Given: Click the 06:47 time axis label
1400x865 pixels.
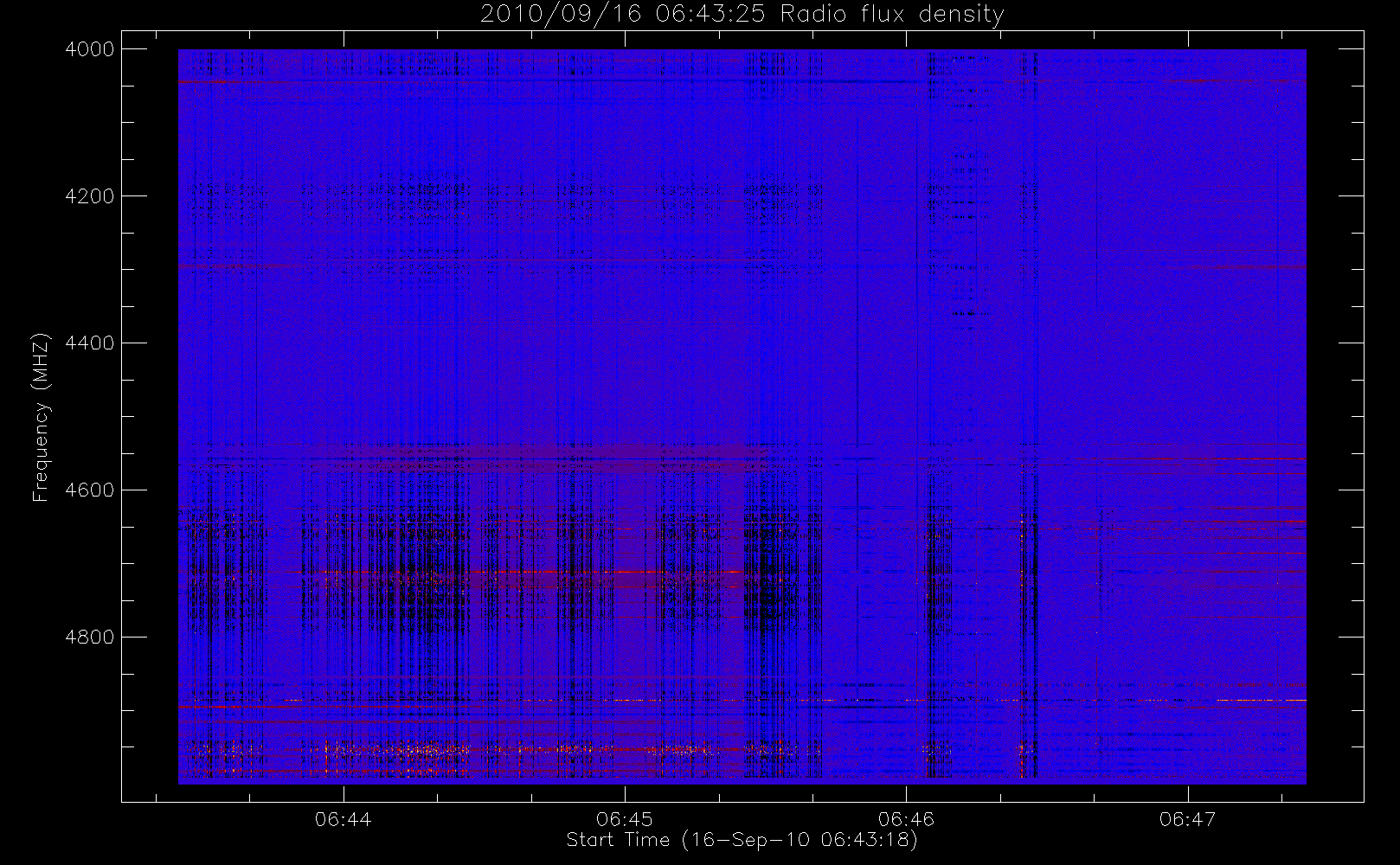Looking at the screenshot, I should pyautogui.click(x=1187, y=818).
